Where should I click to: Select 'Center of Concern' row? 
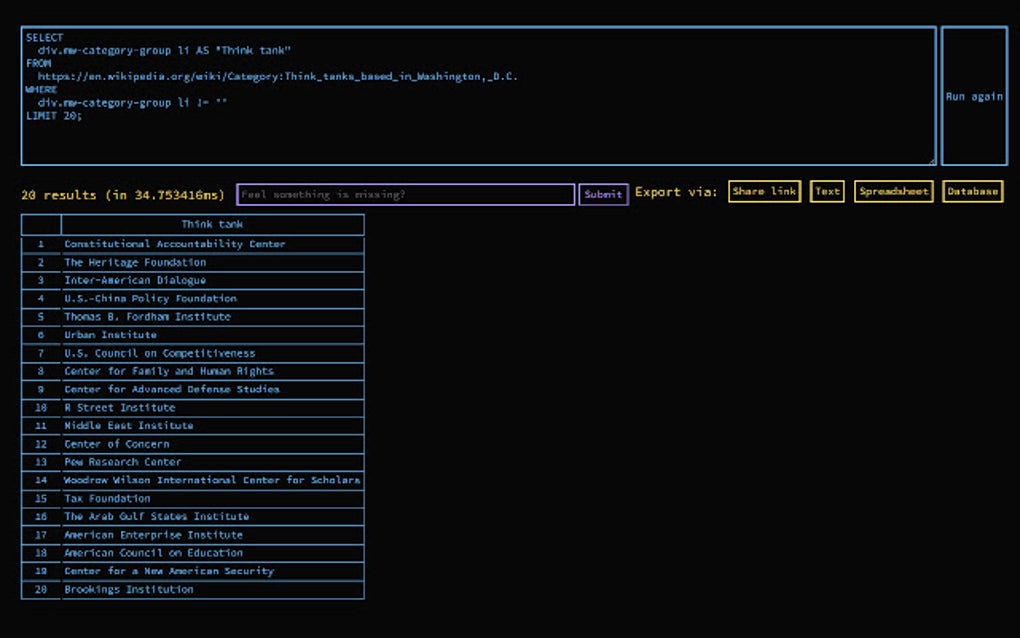pyautogui.click(x=193, y=444)
